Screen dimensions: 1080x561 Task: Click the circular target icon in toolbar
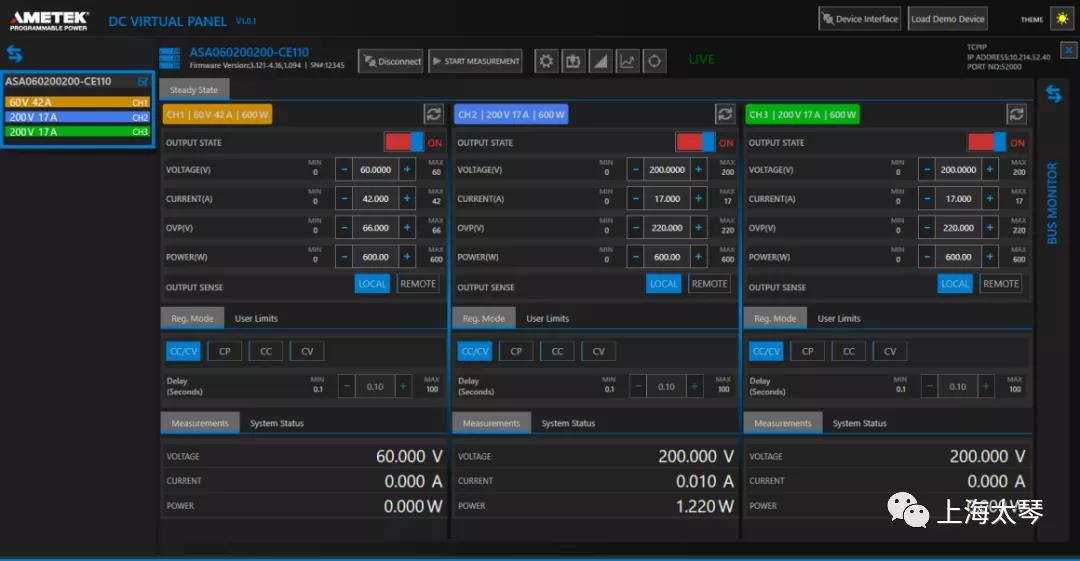tap(654, 61)
